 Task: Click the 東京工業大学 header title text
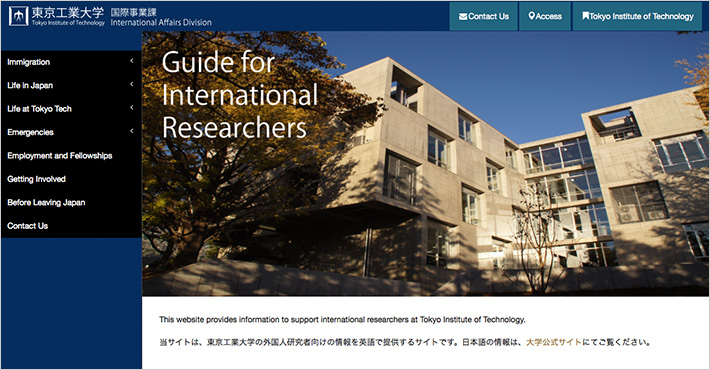(68, 13)
